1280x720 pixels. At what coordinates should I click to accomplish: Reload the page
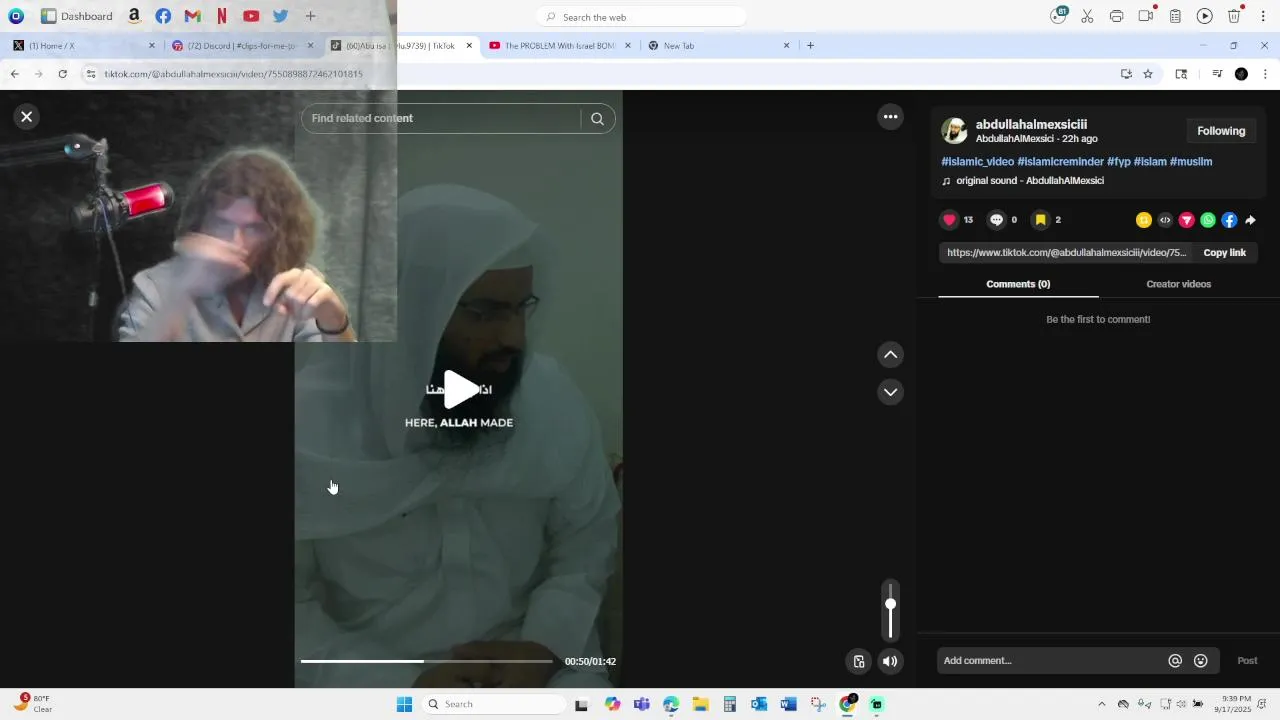point(62,74)
